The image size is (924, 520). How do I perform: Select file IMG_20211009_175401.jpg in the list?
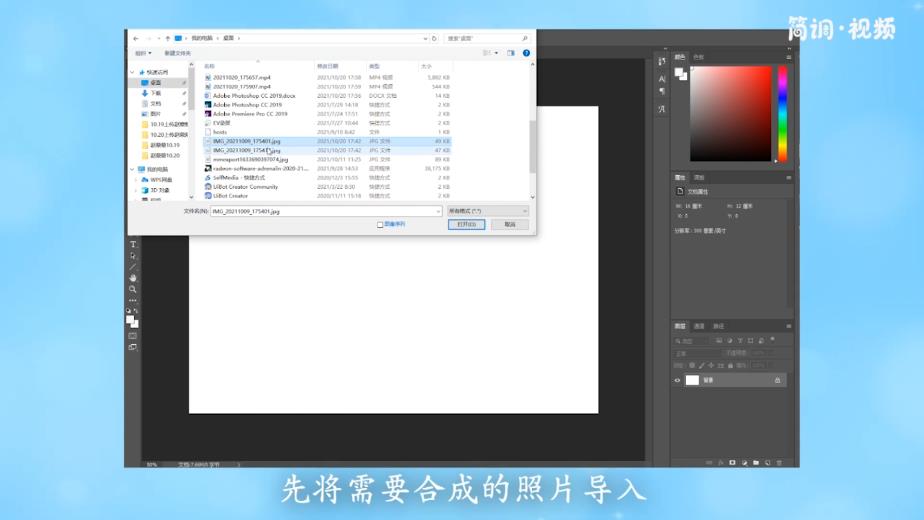tap(246, 141)
